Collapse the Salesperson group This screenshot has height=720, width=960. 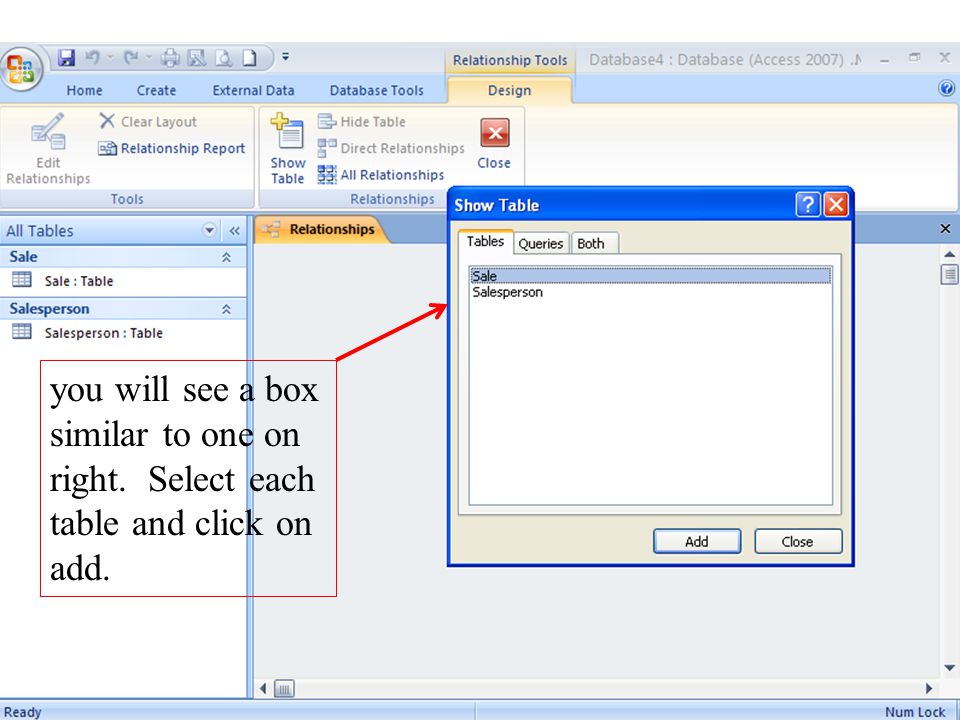(226, 309)
